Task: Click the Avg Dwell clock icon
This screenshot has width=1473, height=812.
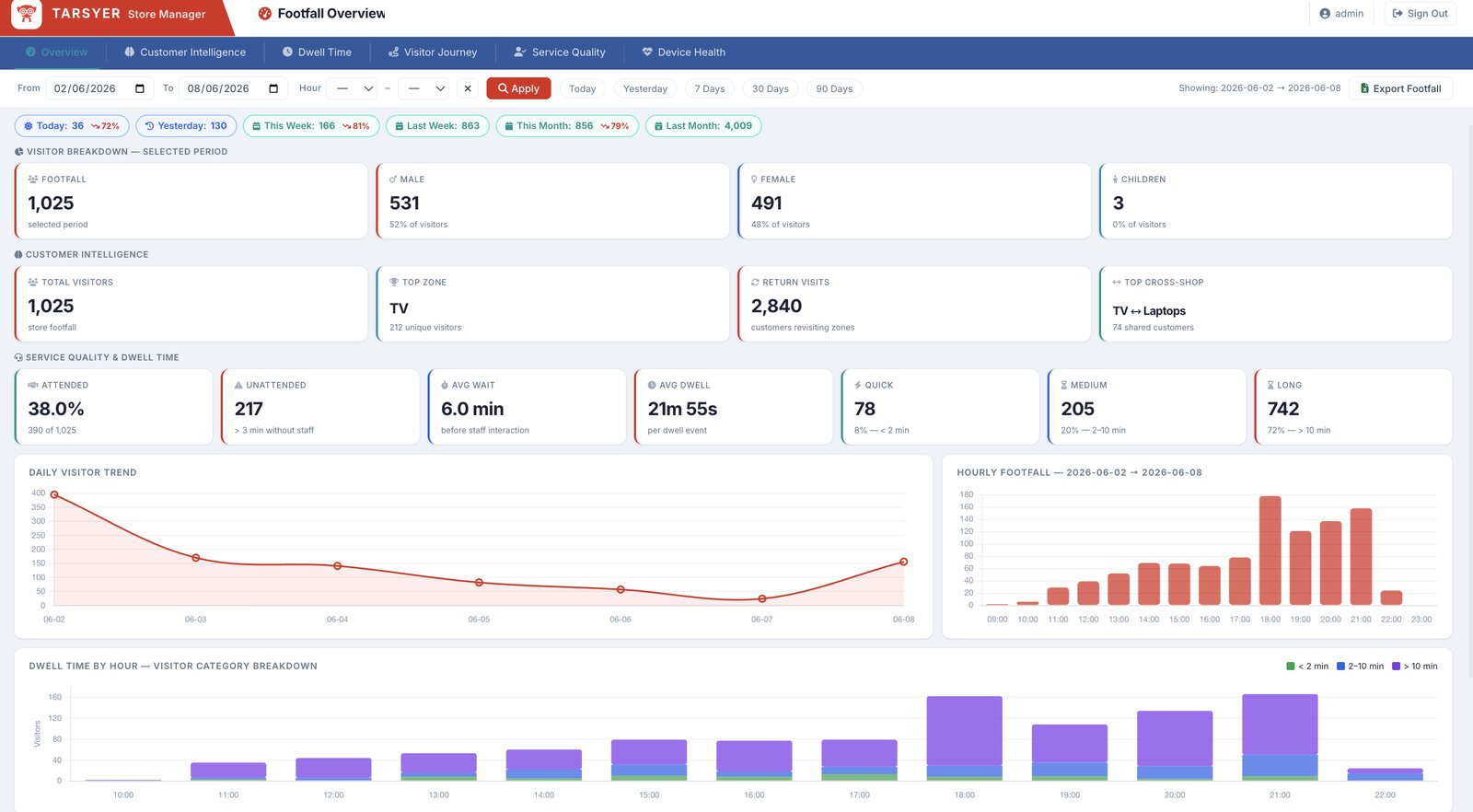Action: point(652,386)
